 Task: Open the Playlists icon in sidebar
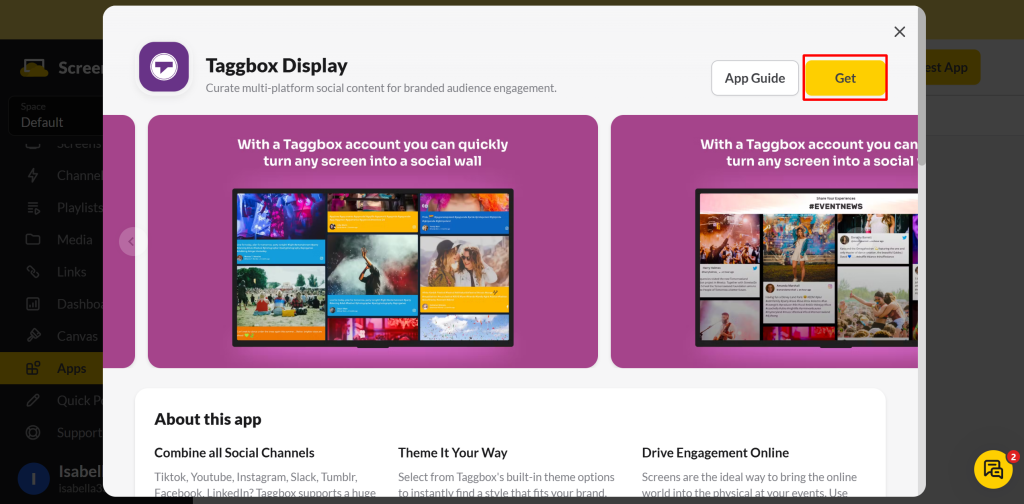pyautogui.click(x=33, y=208)
